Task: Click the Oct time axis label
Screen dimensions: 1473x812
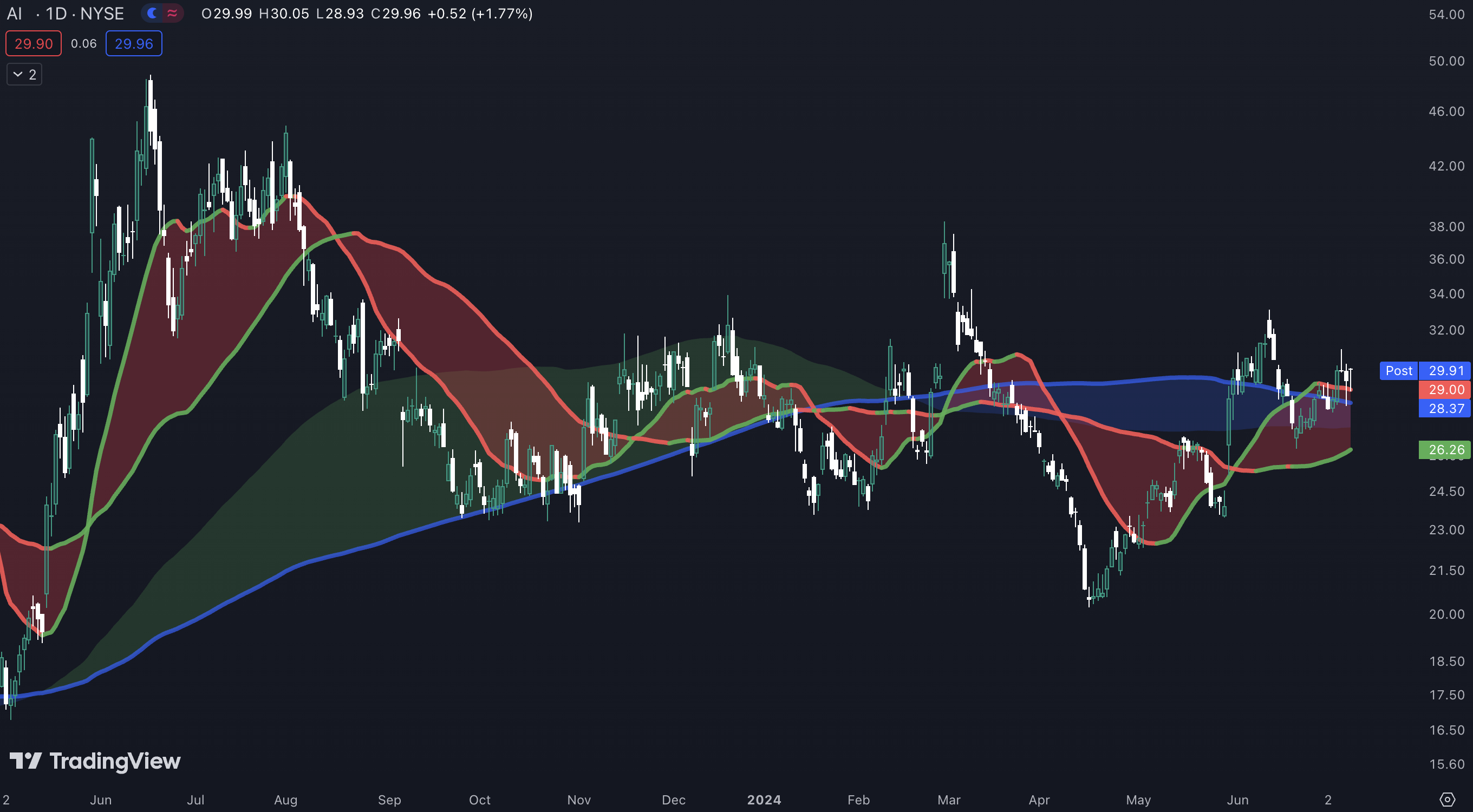Action: (x=480, y=800)
